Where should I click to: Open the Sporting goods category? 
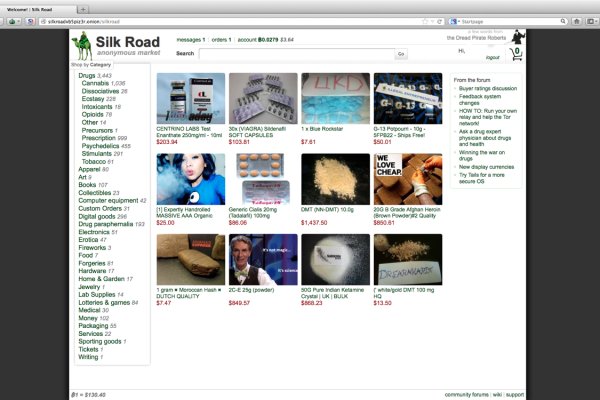point(102,341)
